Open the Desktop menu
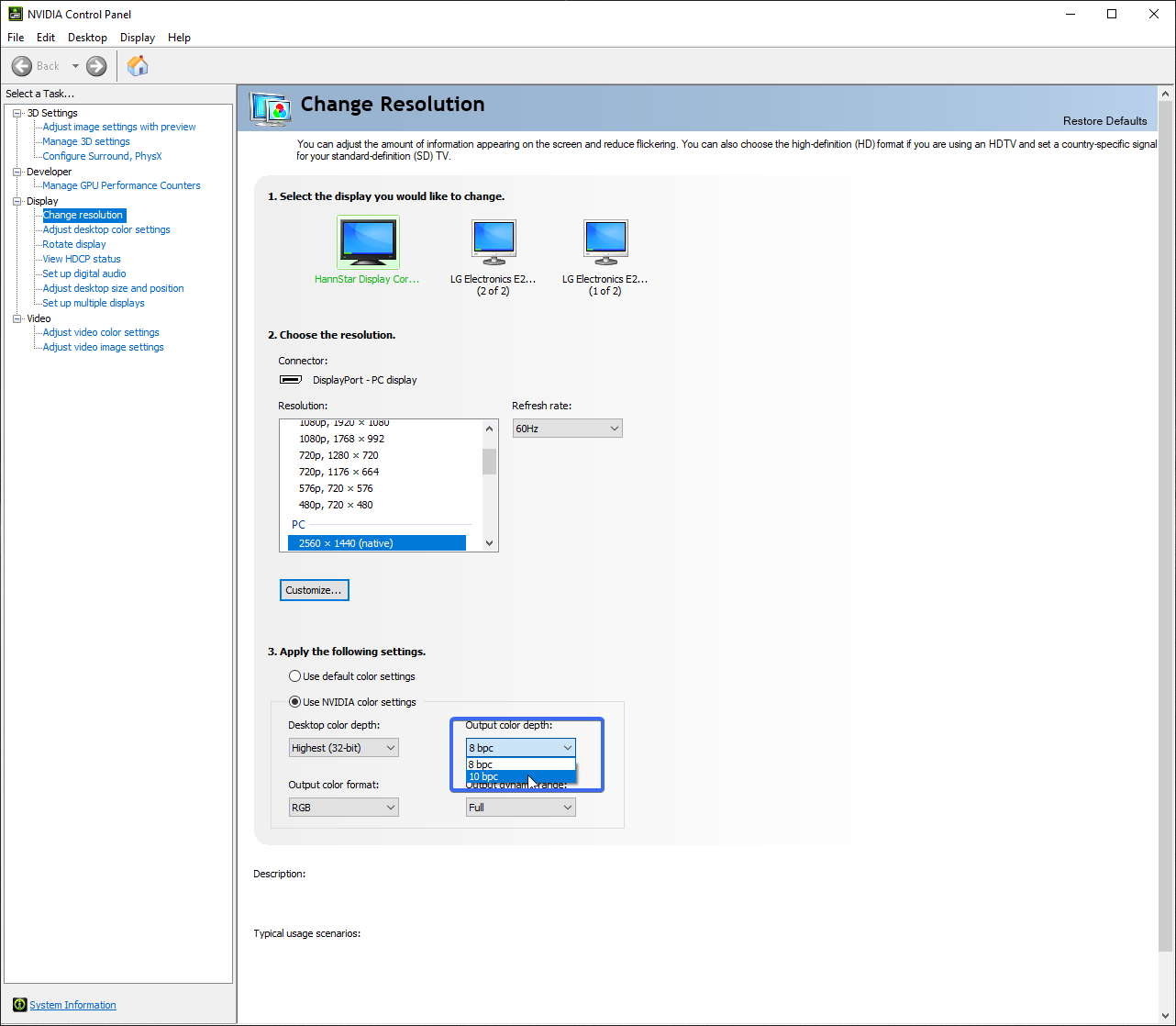Screen dimensions: 1176x1026 (x=87, y=38)
